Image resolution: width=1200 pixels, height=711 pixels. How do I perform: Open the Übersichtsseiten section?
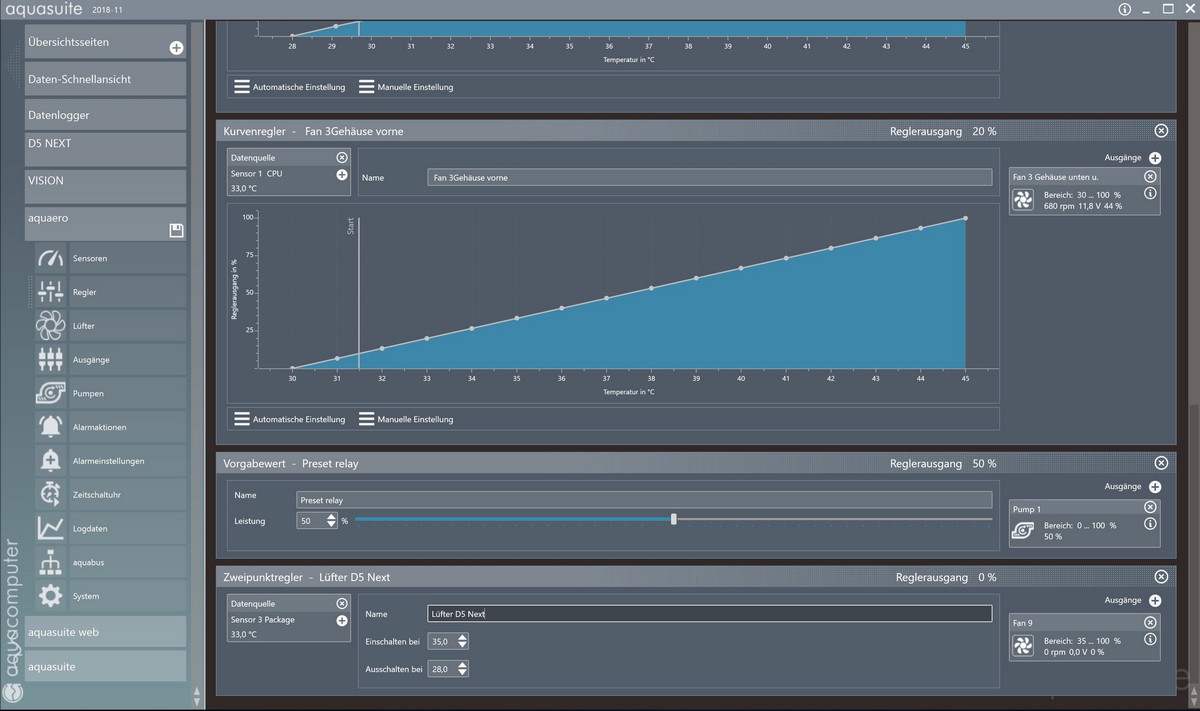click(105, 42)
